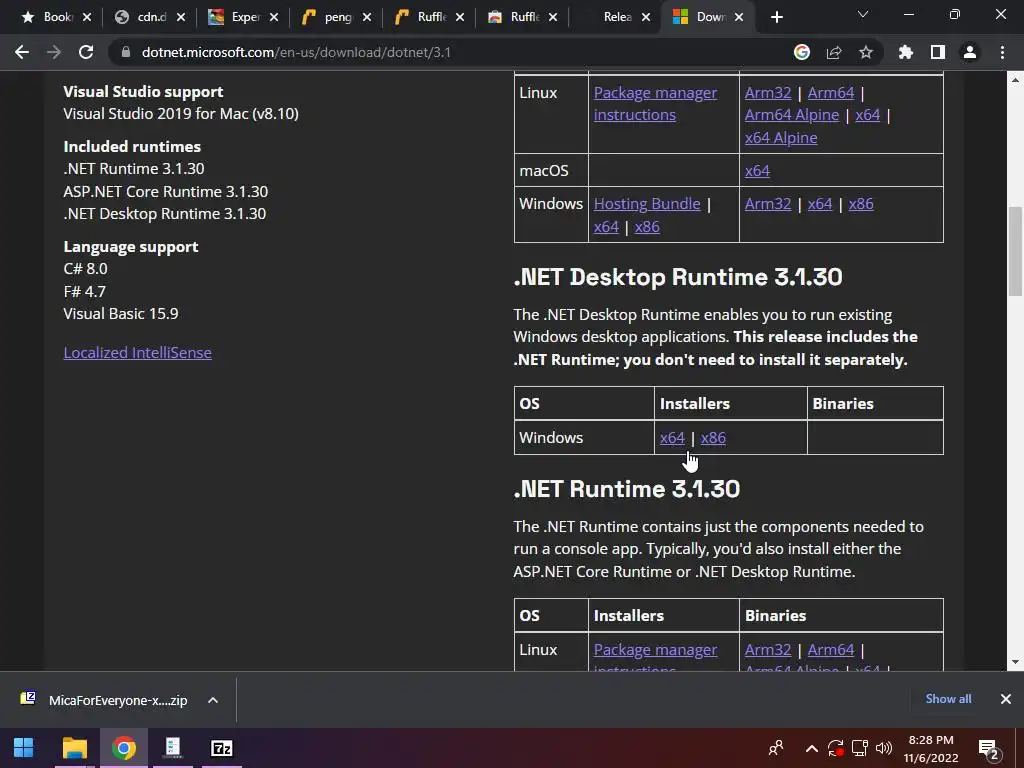Open the 7-Zip taskbar icon
1024x768 pixels.
tap(221, 748)
